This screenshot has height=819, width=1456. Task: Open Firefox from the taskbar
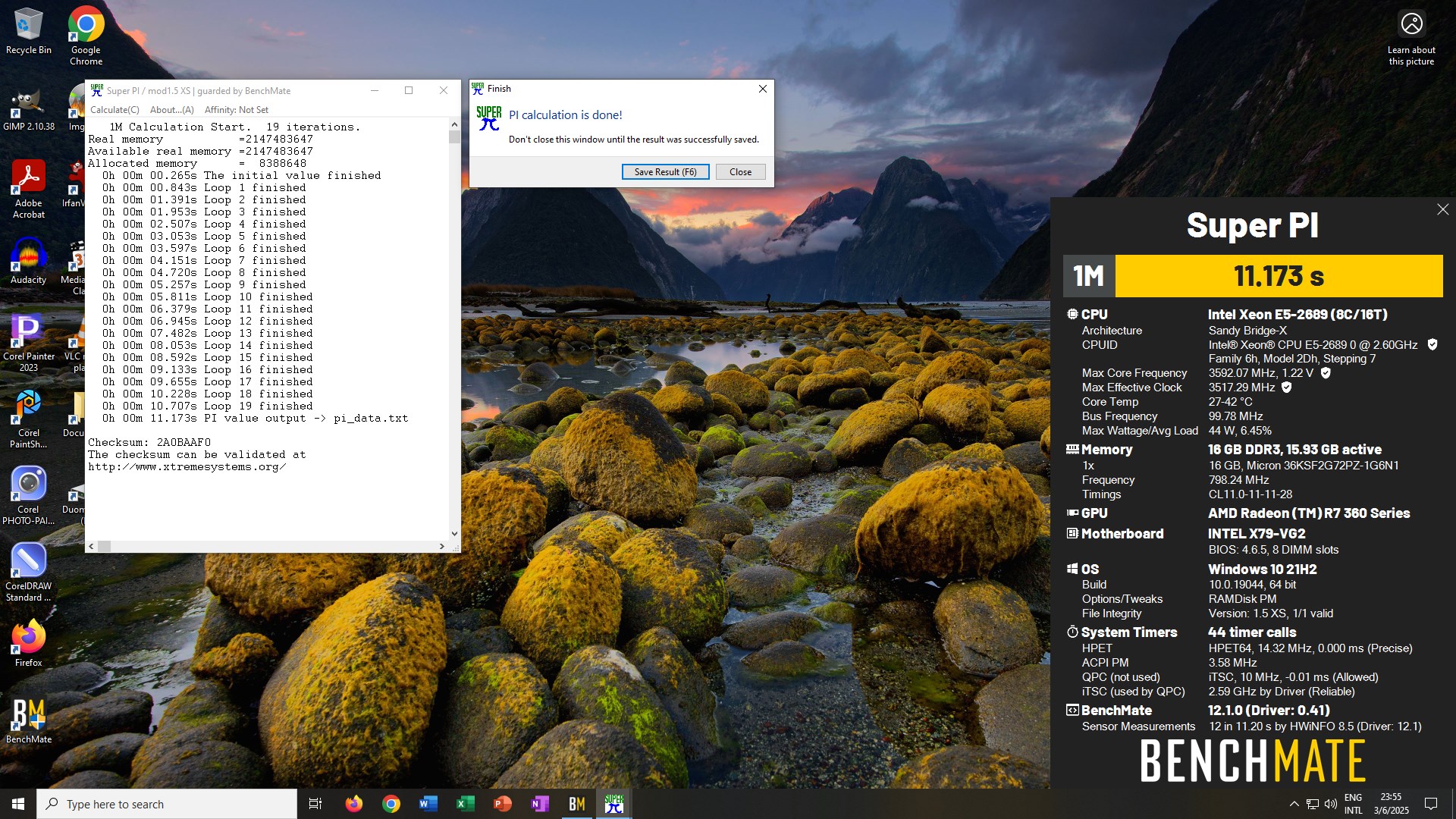(353, 804)
